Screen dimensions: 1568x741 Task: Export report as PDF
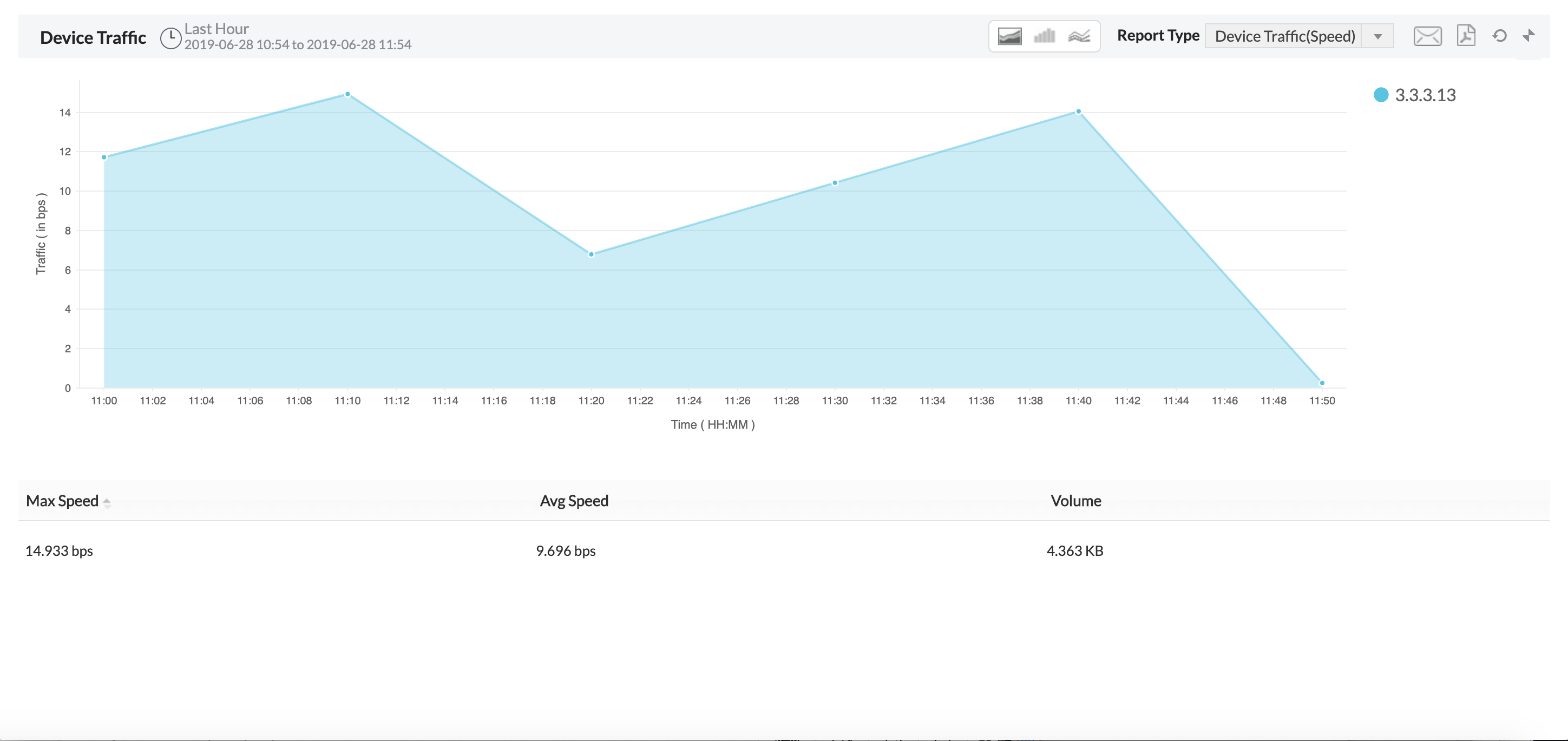coord(1466,36)
